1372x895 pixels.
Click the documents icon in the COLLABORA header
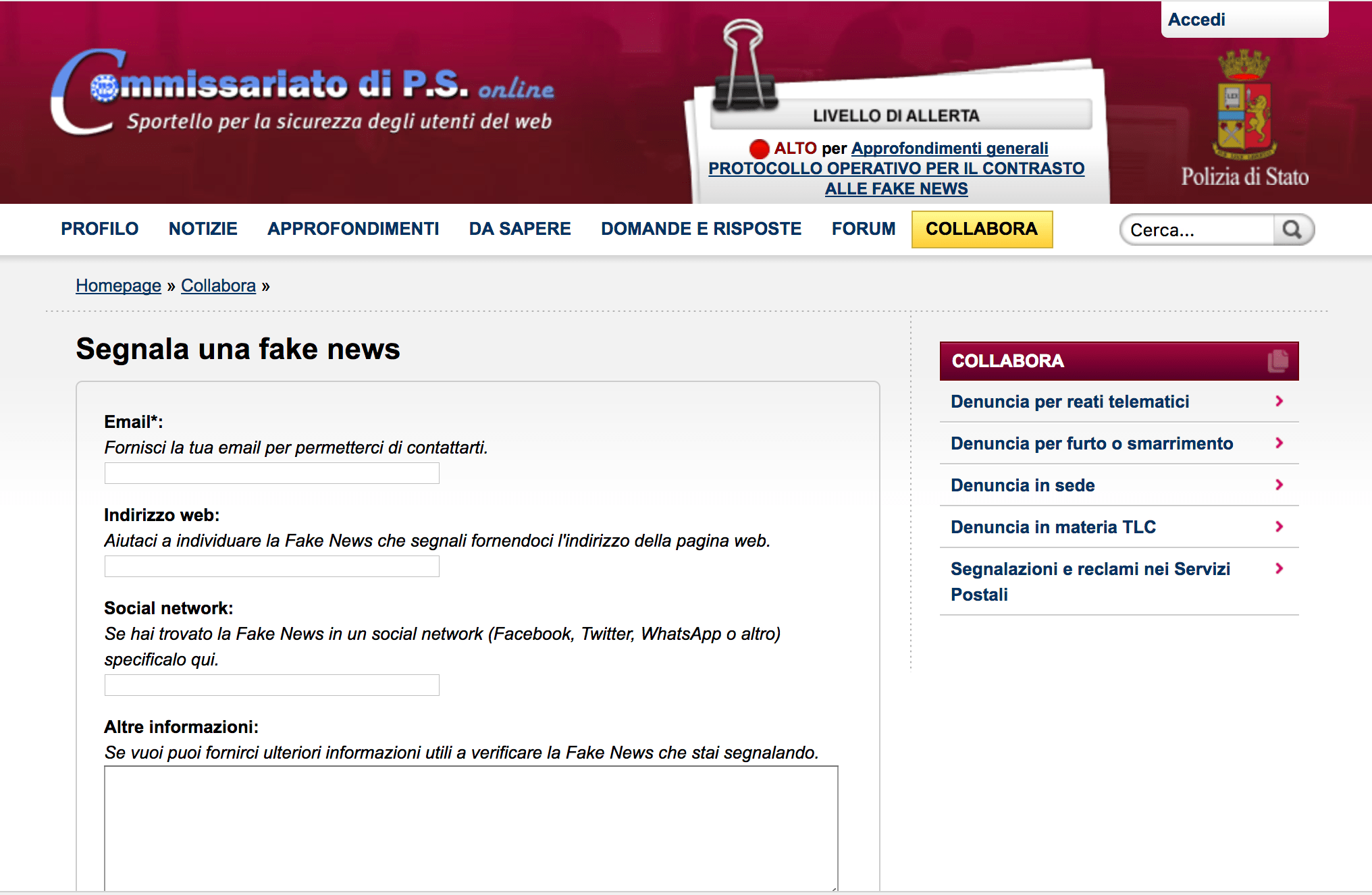pos(1277,360)
